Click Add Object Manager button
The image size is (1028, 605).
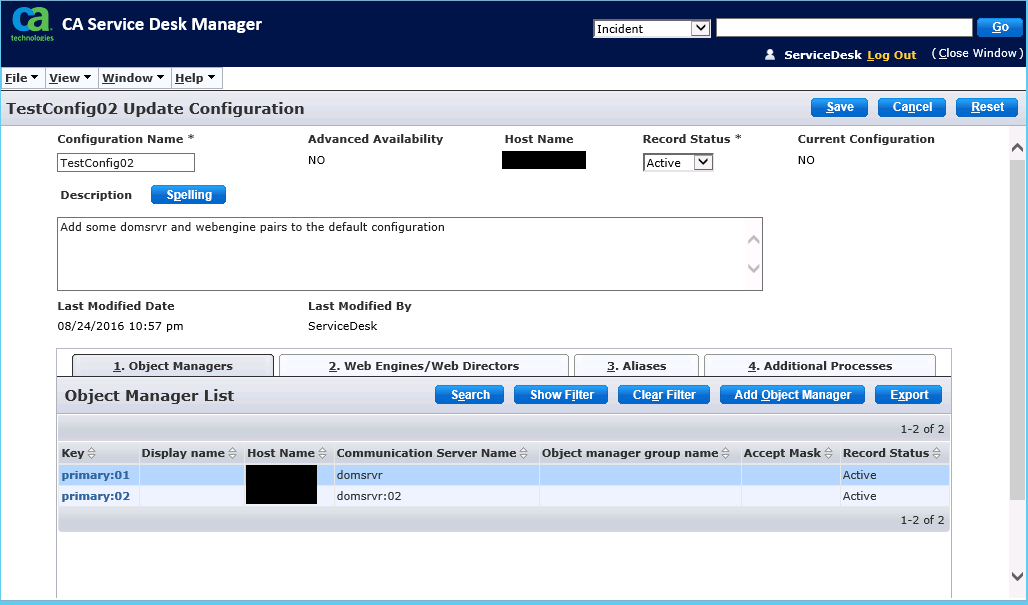coord(792,395)
